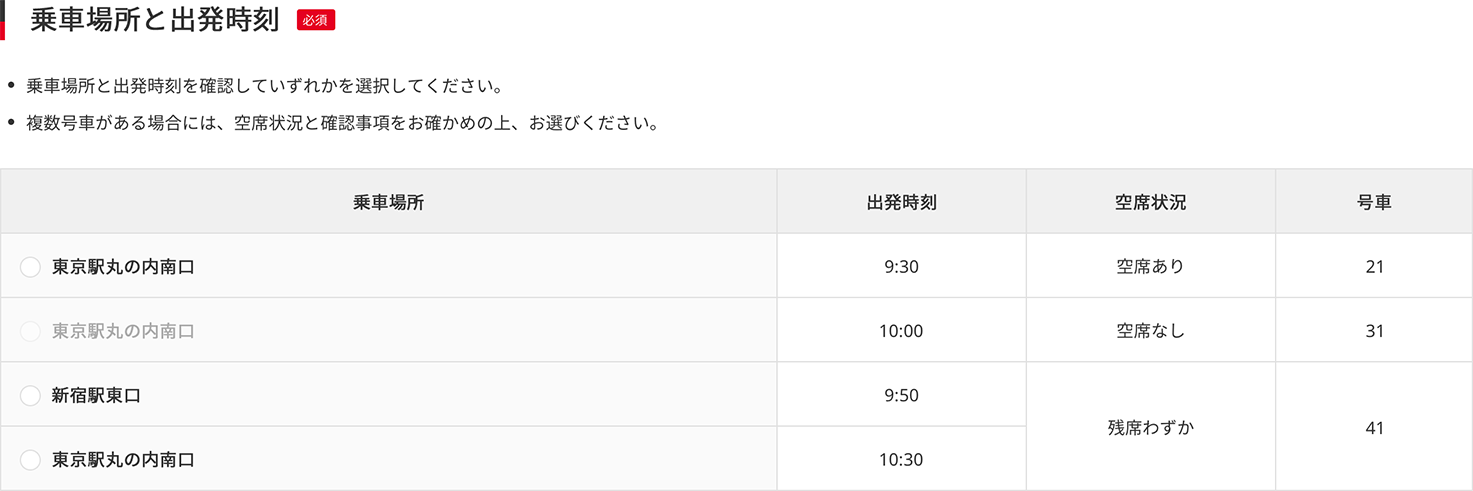
Task: Select the 新宿駅東口 radio button
Action: [30, 396]
